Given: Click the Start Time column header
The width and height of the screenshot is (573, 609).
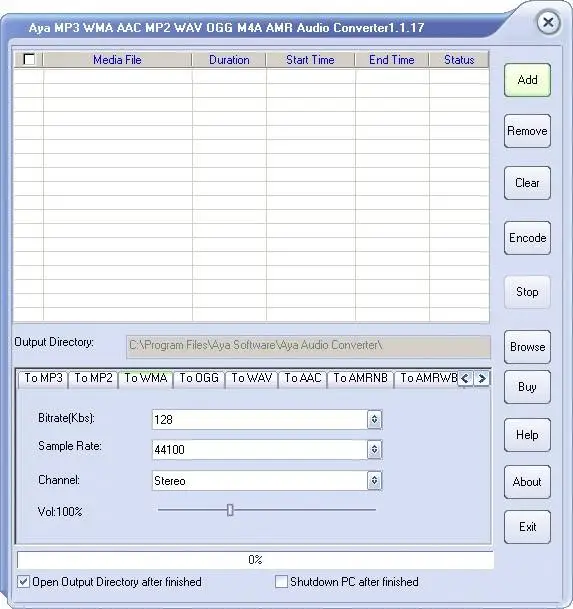Looking at the screenshot, I should point(310,60).
